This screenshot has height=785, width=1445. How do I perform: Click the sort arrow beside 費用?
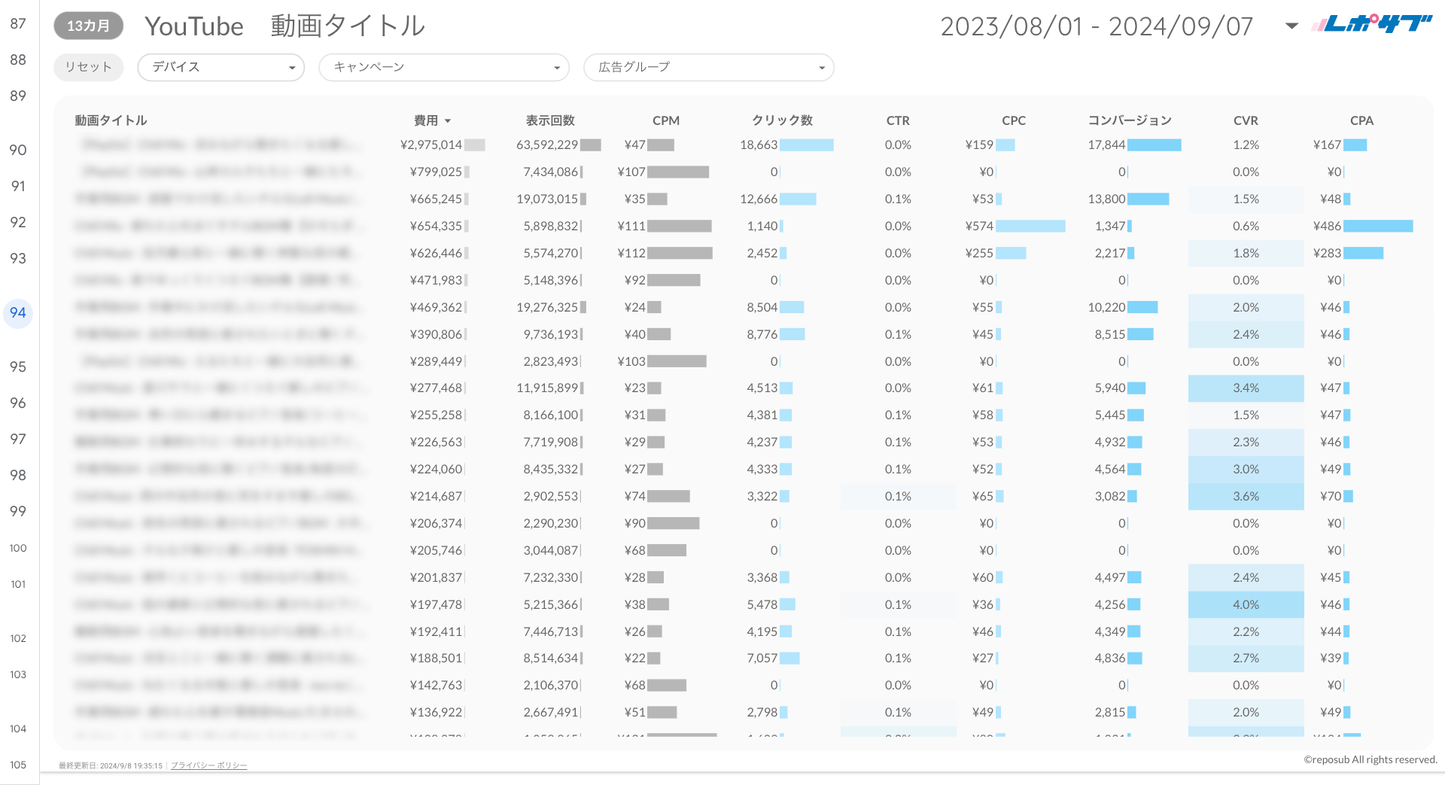click(x=448, y=121)
